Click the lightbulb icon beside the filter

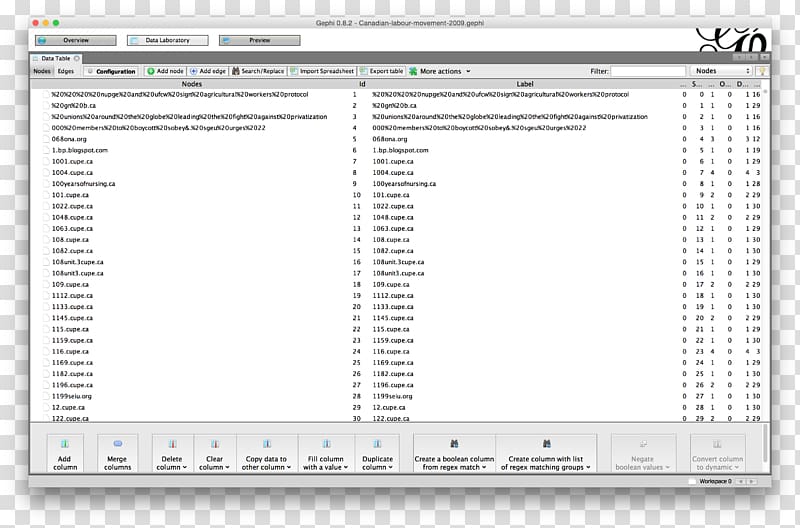[x=762, y=71]
